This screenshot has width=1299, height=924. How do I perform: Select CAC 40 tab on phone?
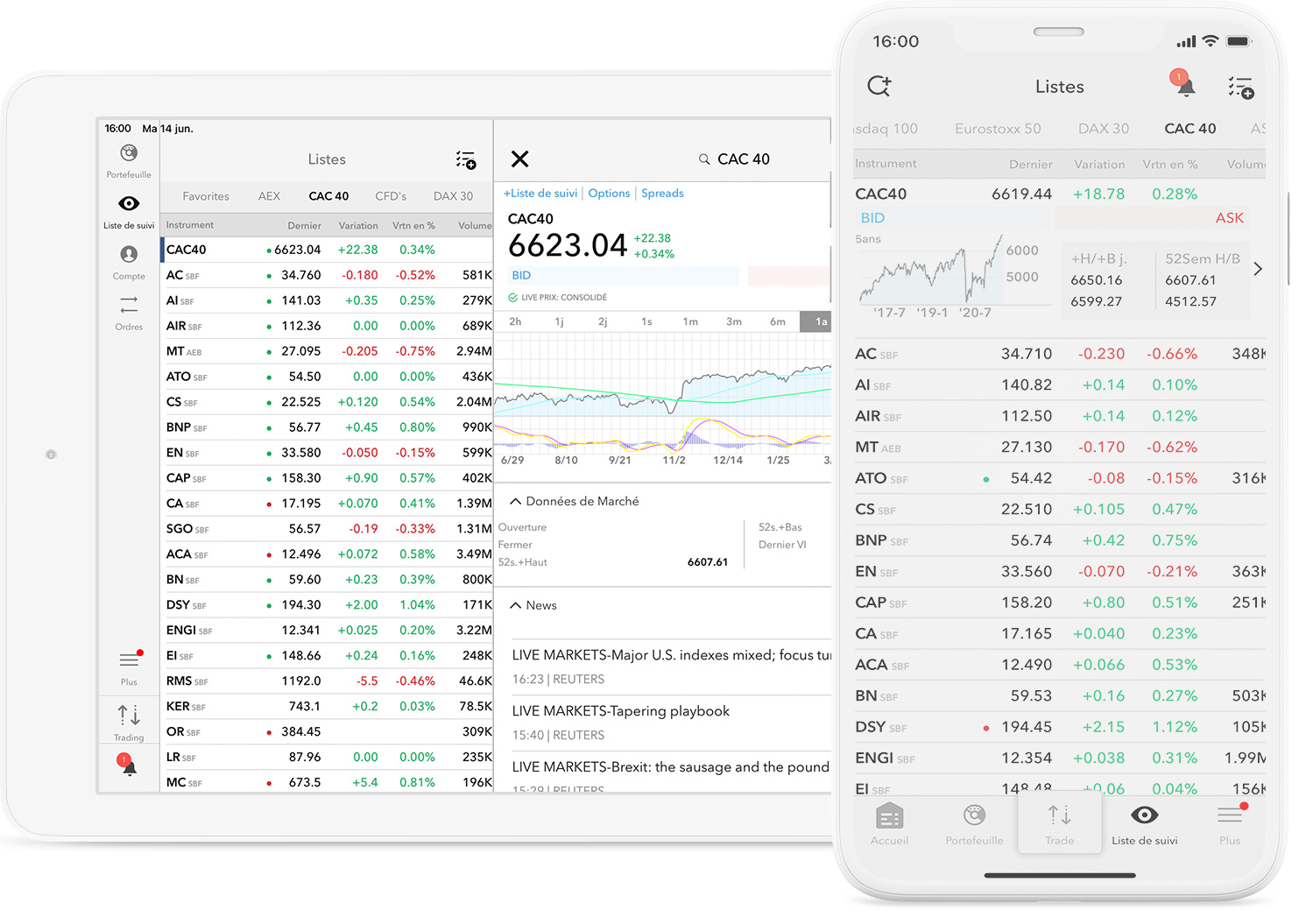1190,129
